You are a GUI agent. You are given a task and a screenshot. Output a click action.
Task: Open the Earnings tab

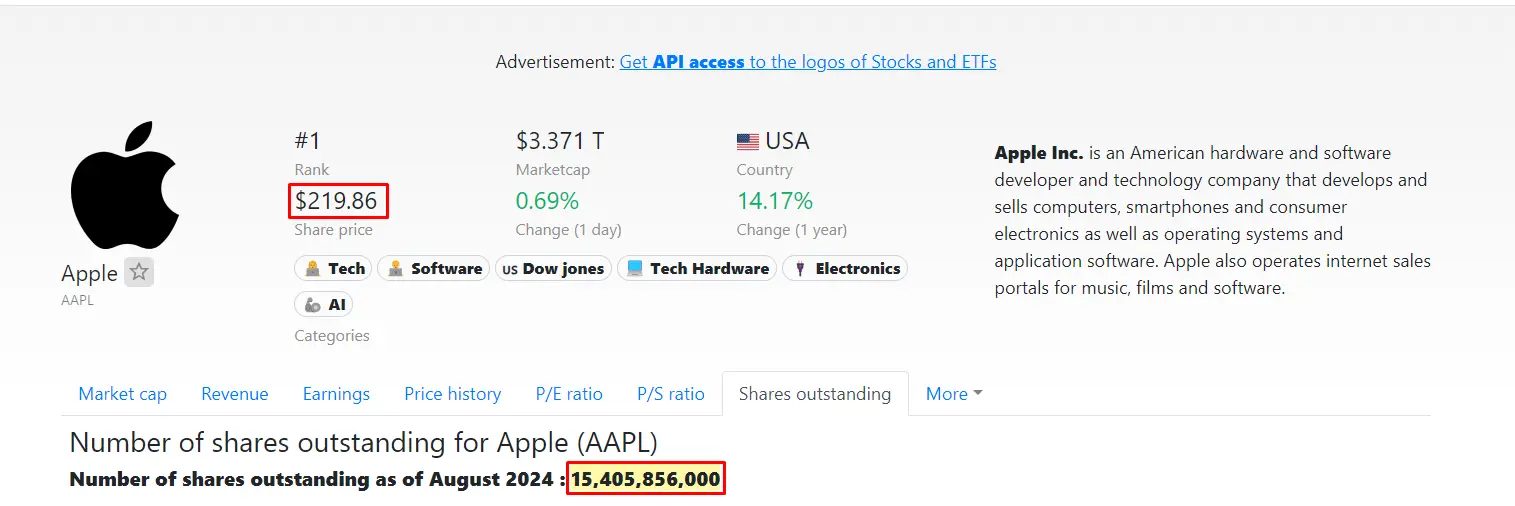coord(336,394)
